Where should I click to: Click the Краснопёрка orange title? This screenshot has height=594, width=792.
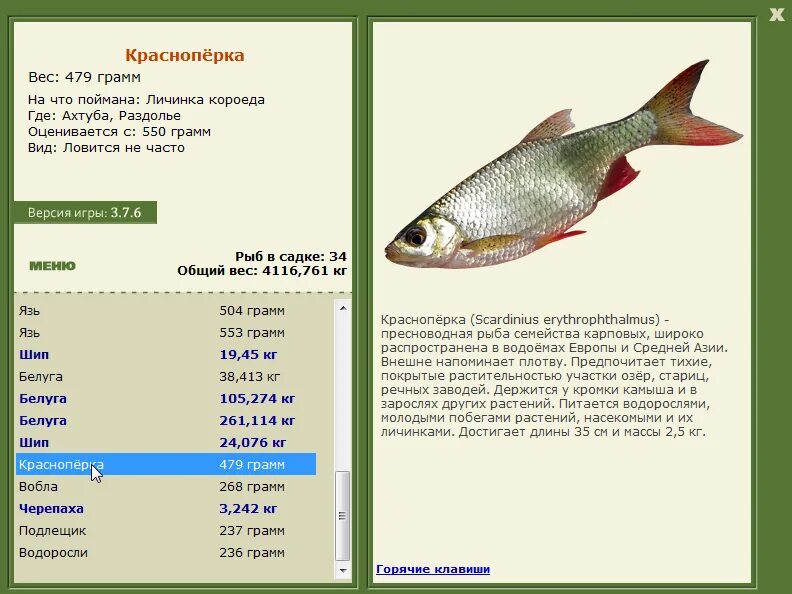[185, 55]
